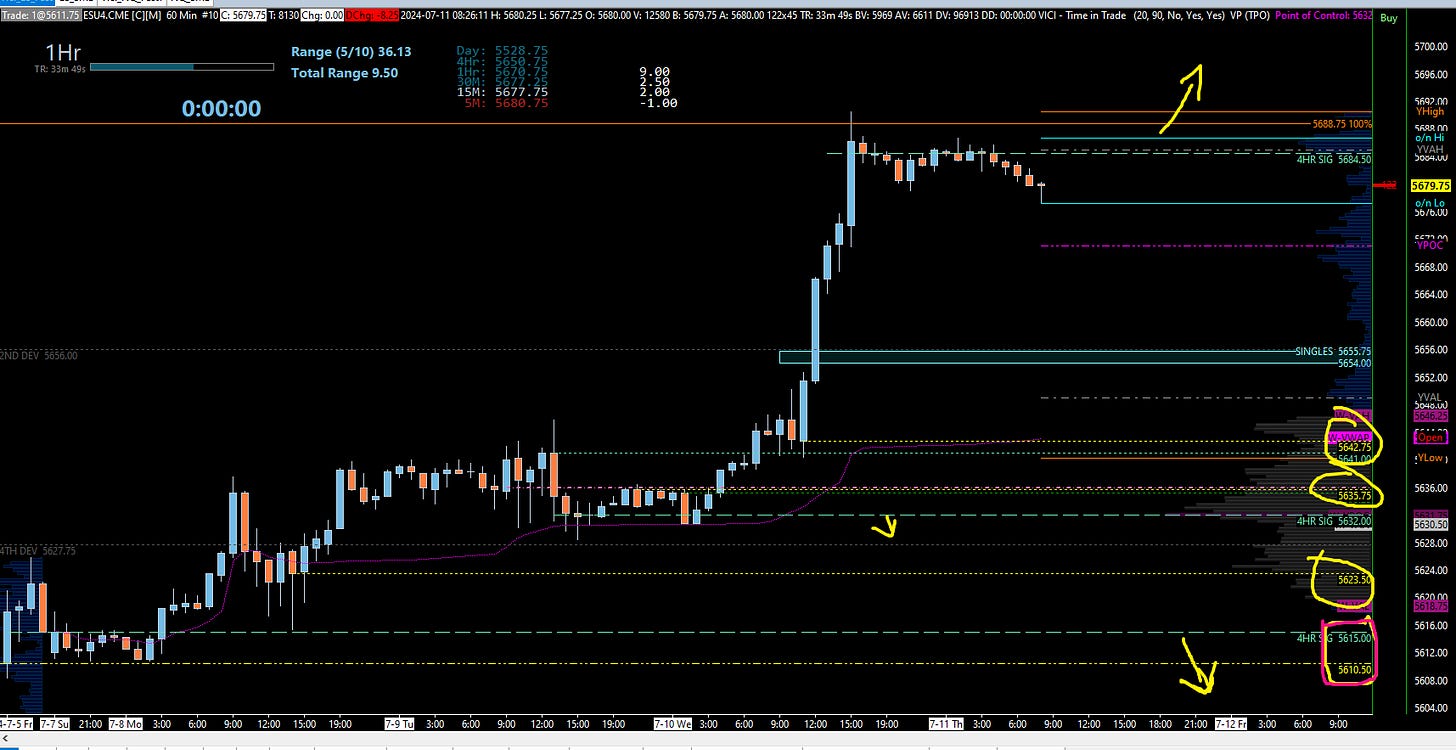Click the o/n Hi marker on price axis
Screen dimensions: 1456x750
[1430, 138]
